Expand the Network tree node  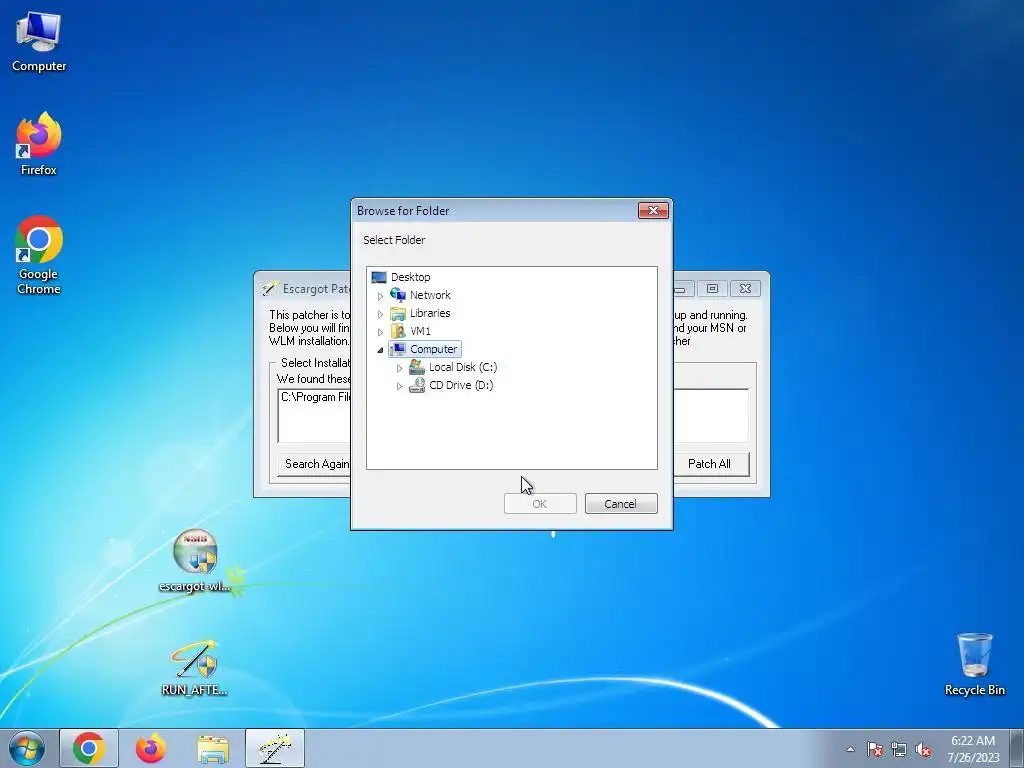tap(381, 296)
